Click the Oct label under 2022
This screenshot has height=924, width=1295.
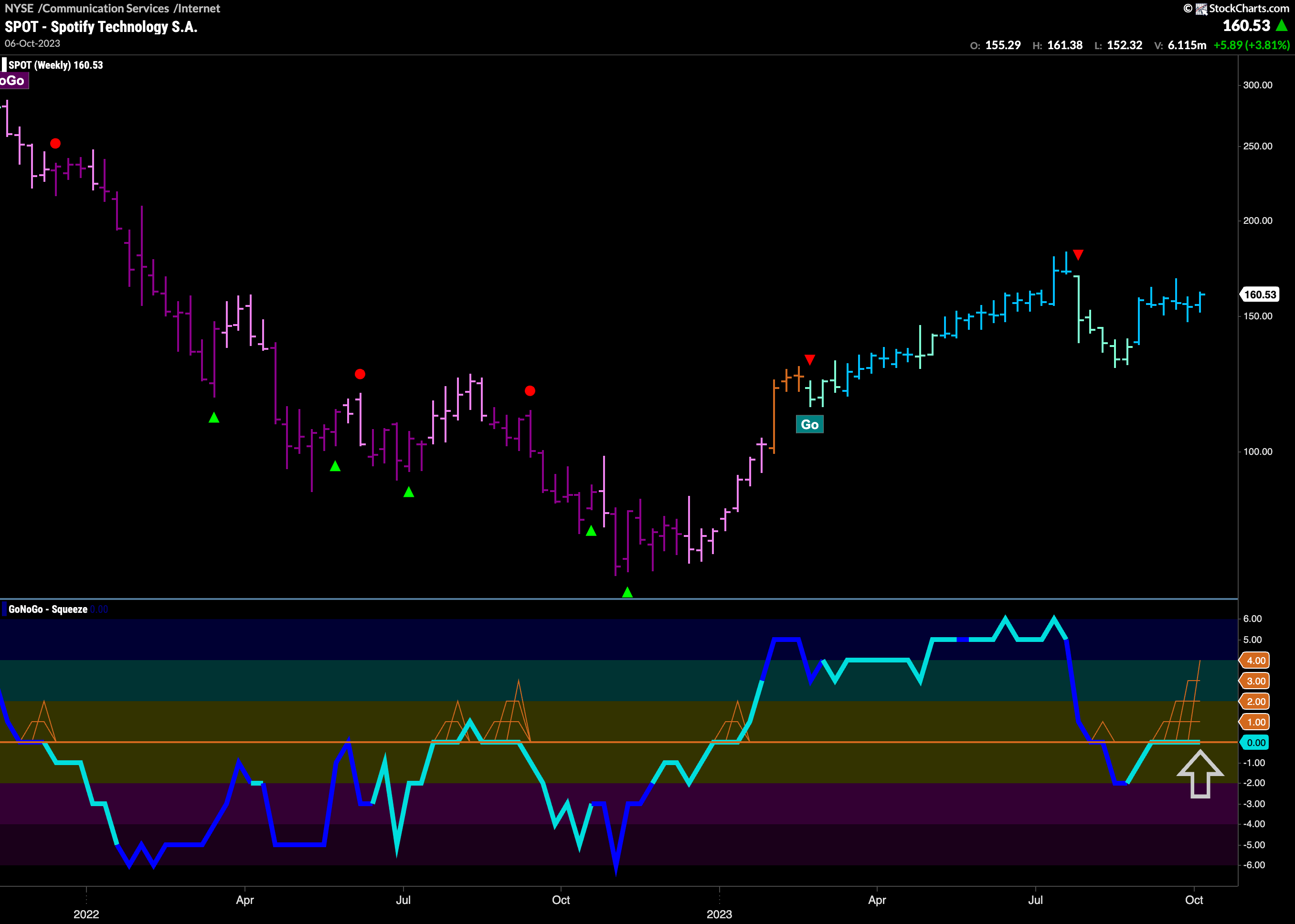561,900
